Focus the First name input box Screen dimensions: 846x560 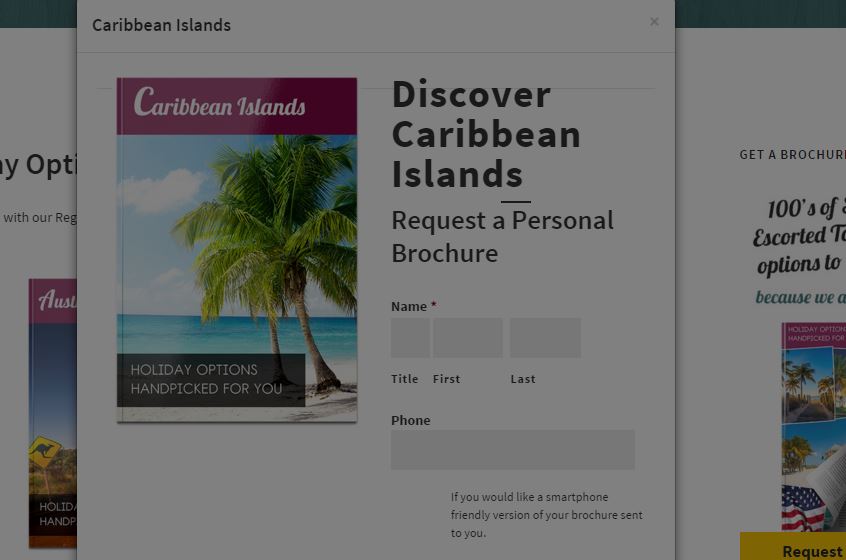467,338
